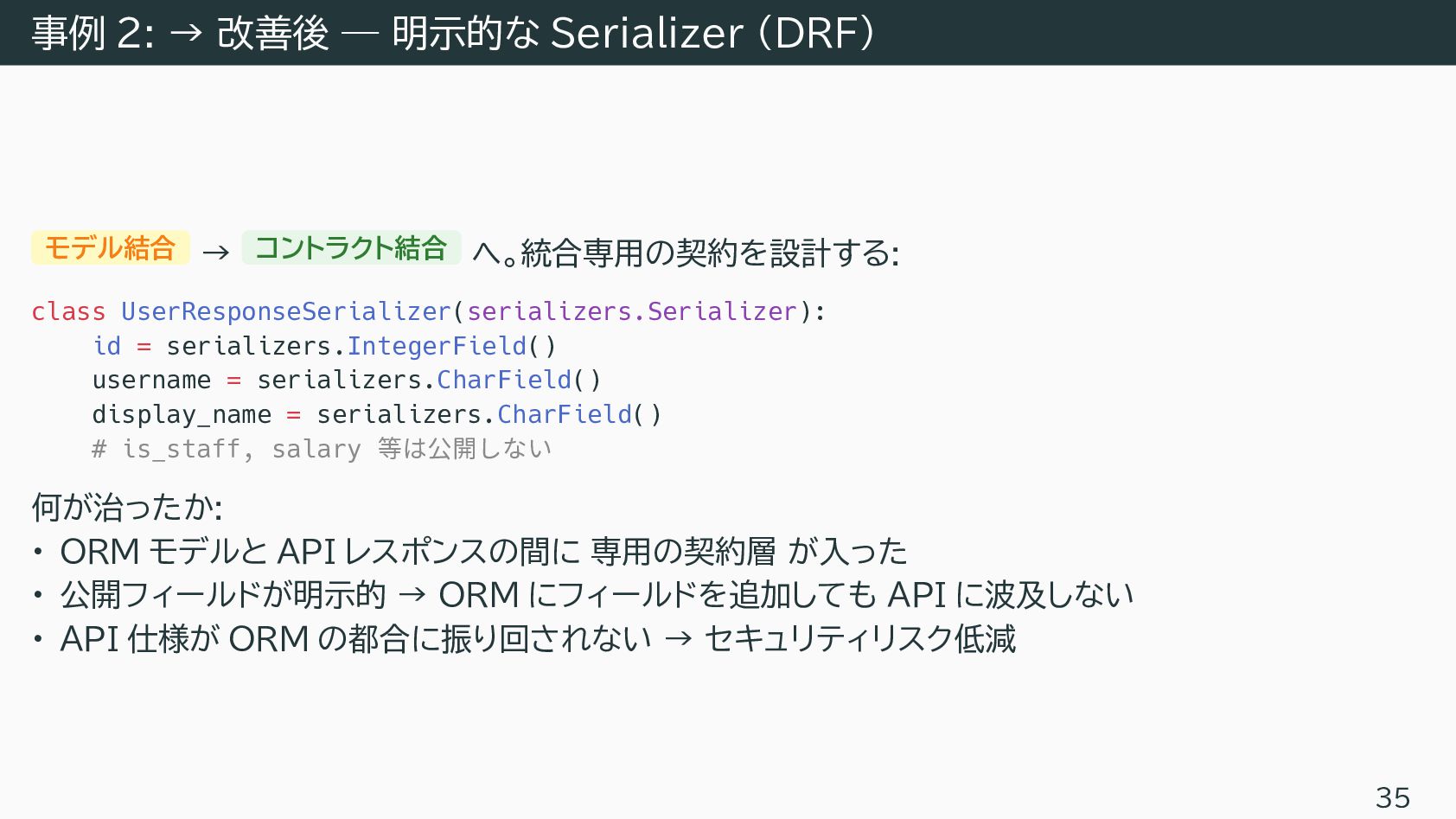Click the slide page number 35
The width and height of the screenshot is (1456, 819).
[x=1392, y=797]
